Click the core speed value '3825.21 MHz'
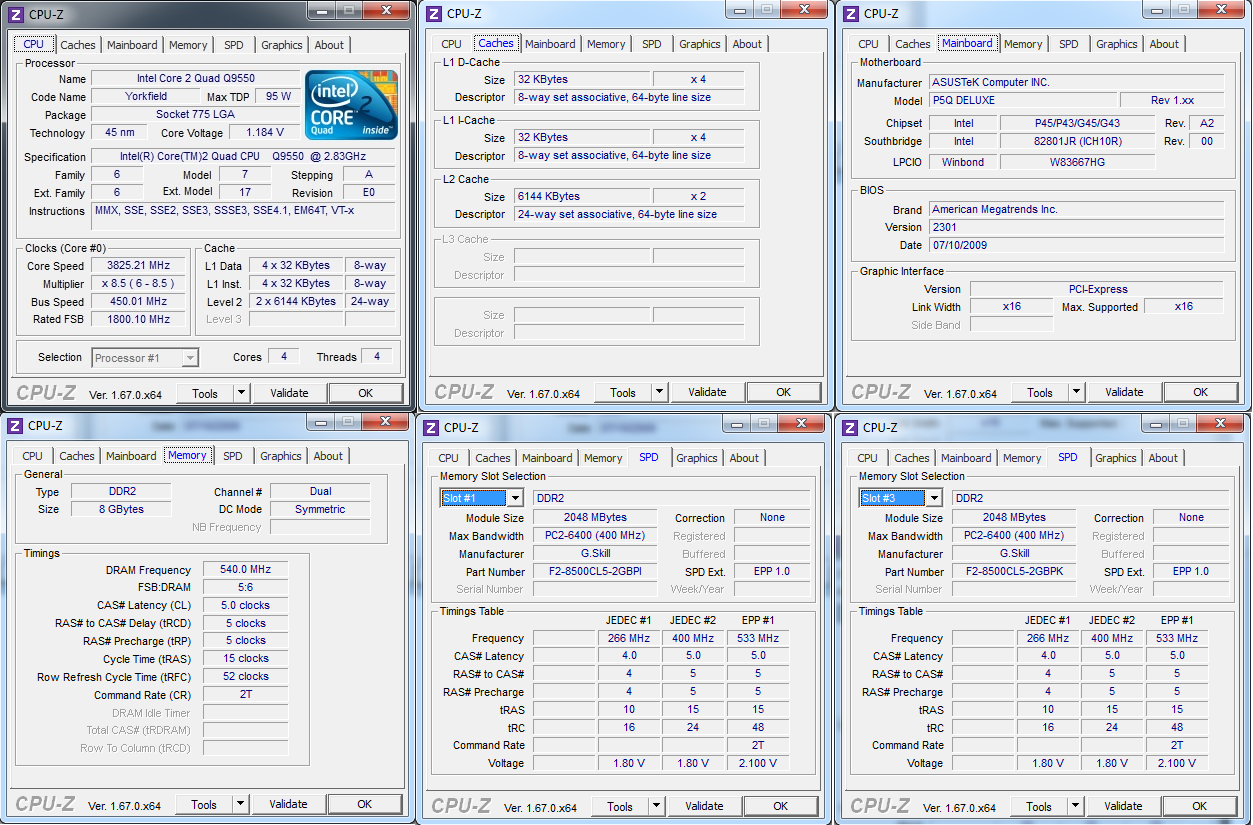This screenshot has width=1253, height=825. [x=139, y=266]
